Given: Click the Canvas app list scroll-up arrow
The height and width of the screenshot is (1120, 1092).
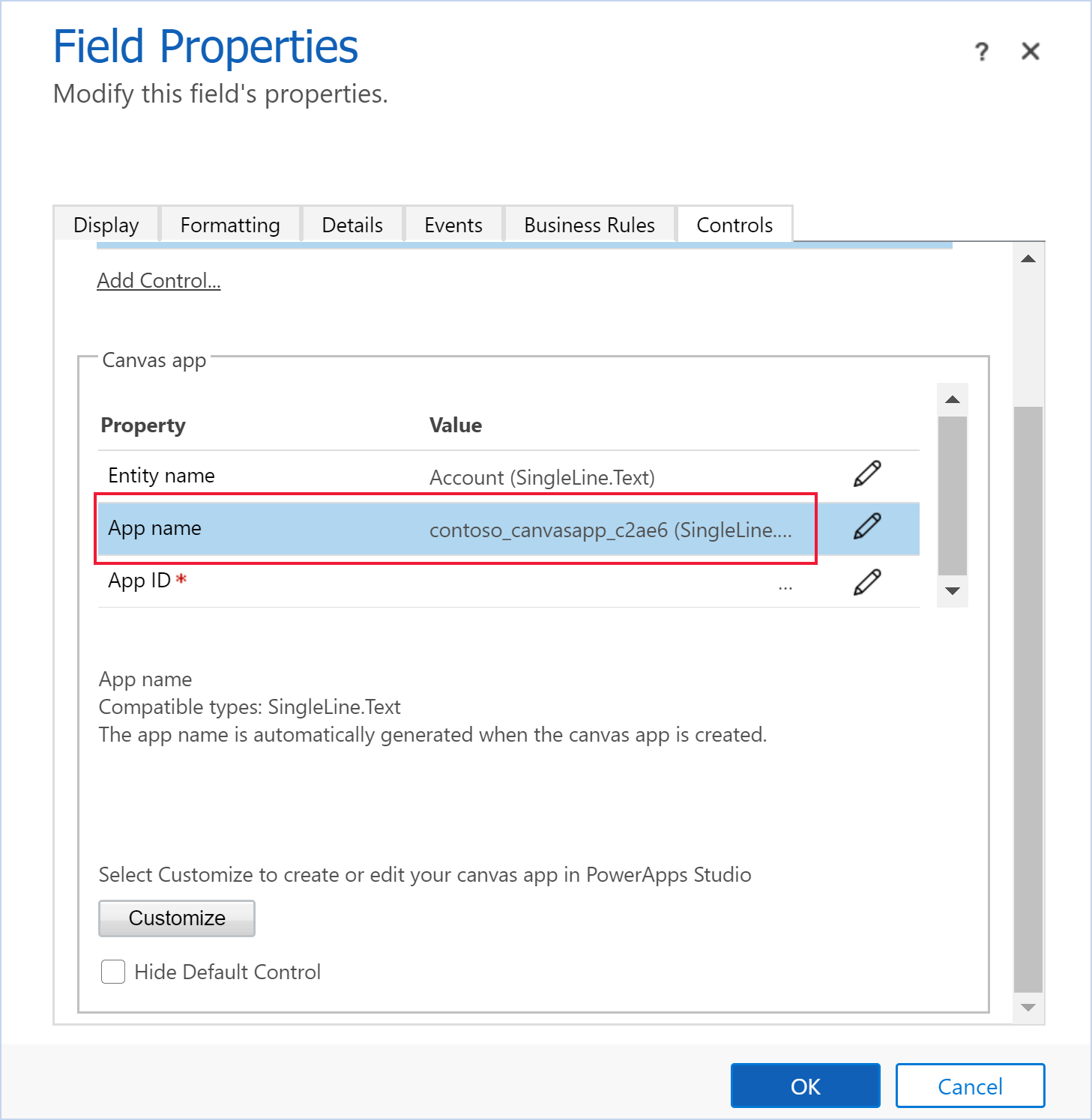Looking at the screenshot, I should (x=952, y=399).
